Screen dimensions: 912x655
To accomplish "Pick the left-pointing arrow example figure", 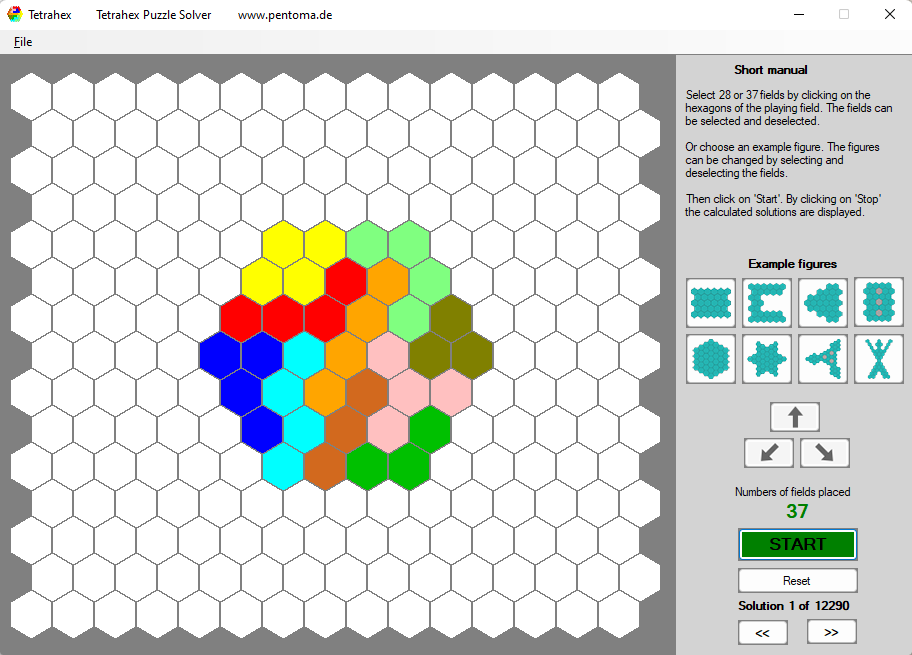I will click(x=822, y=302).
